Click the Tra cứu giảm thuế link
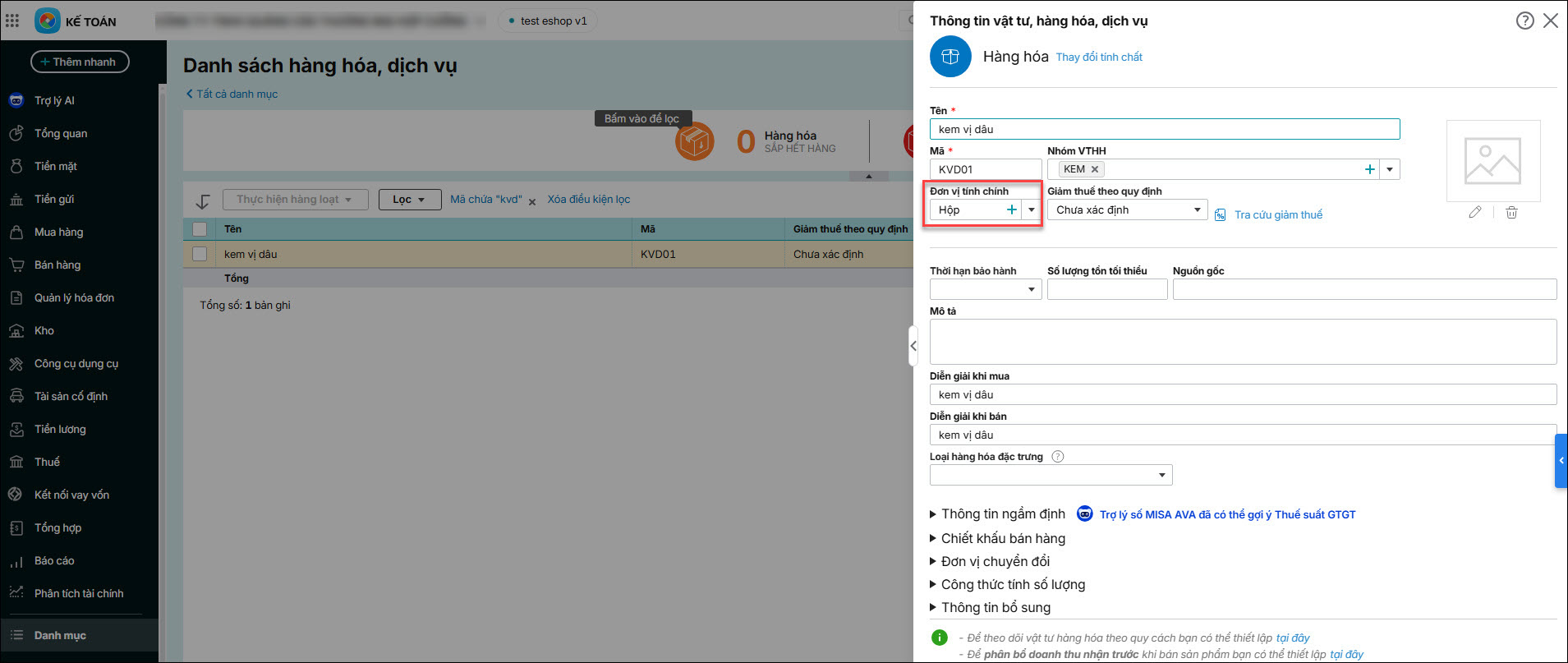 pos(1278,214)
